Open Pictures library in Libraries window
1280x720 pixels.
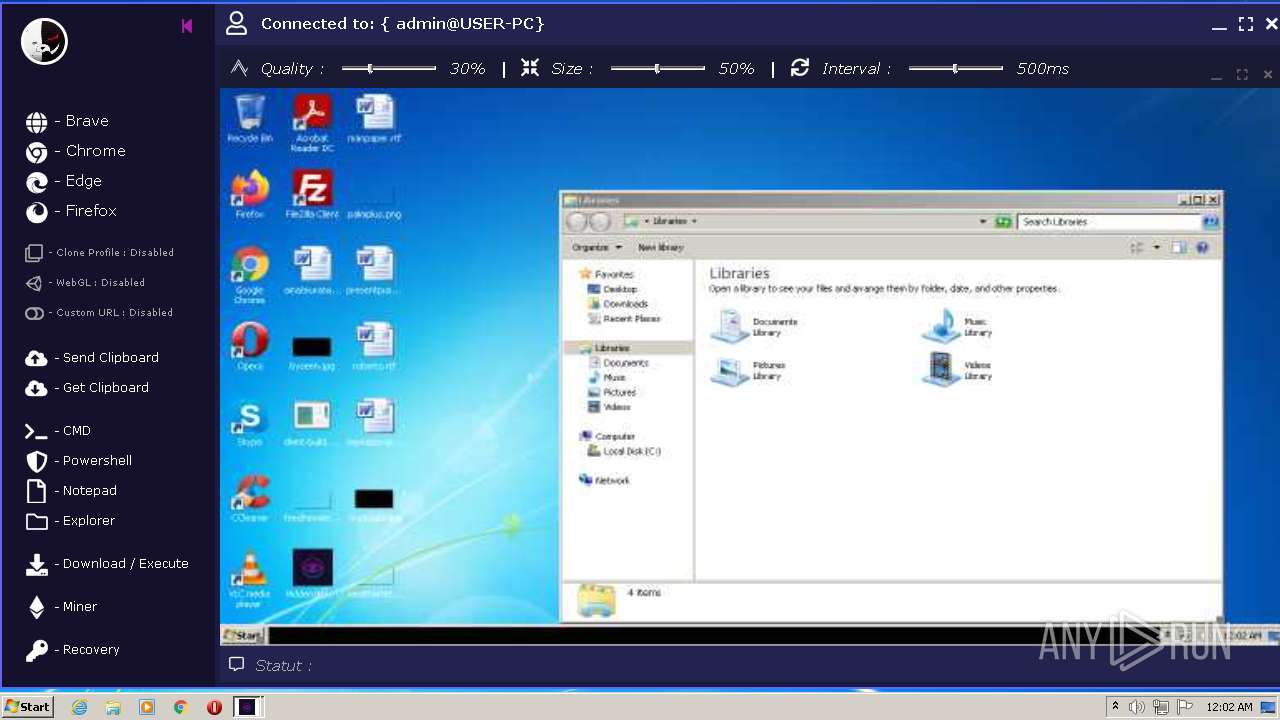pos(748,371)
